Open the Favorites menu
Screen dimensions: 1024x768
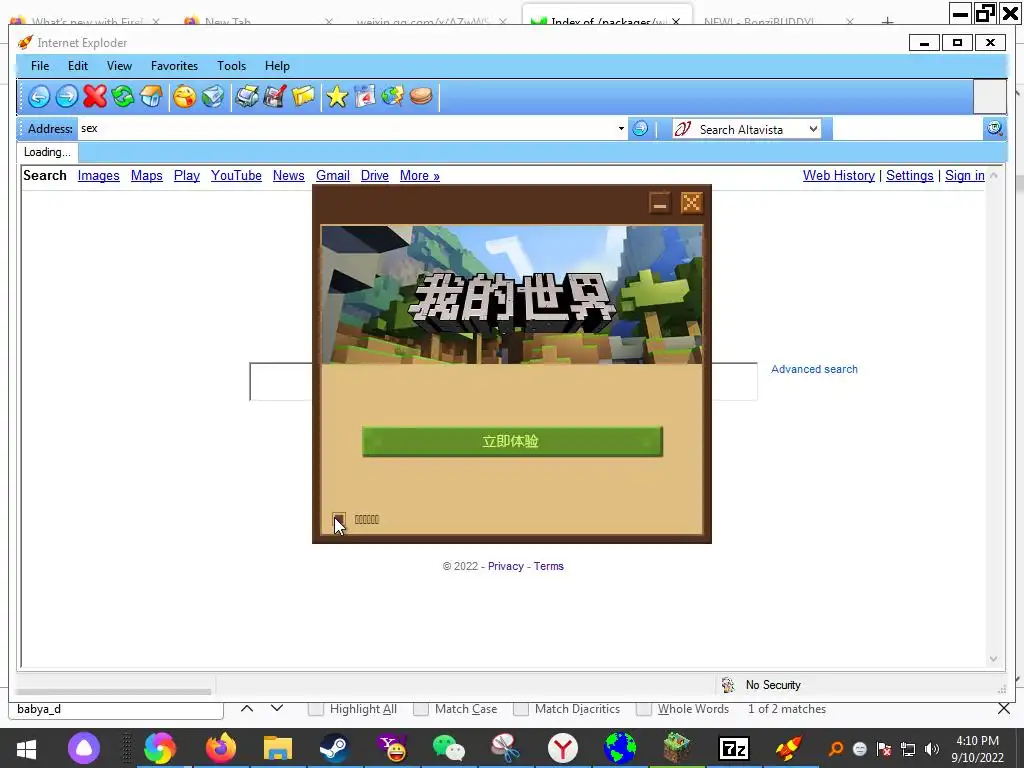[x=174, y=66]
